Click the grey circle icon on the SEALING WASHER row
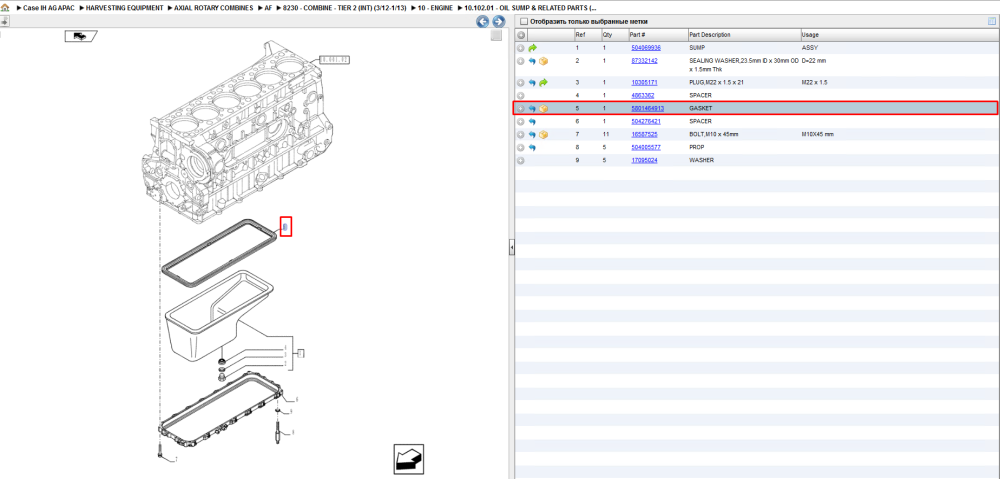The width and height of the screenshot is (1000, 479). 521,61
